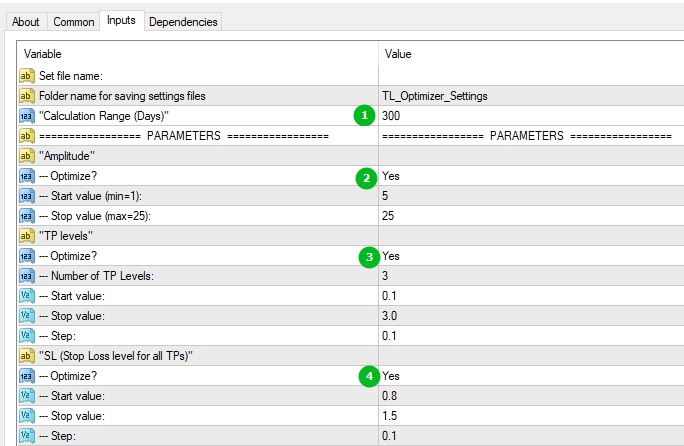Click the integer icon beside Start value (min=1)
The width and height of the screenshot is (684, 446).
coord(27,196)
